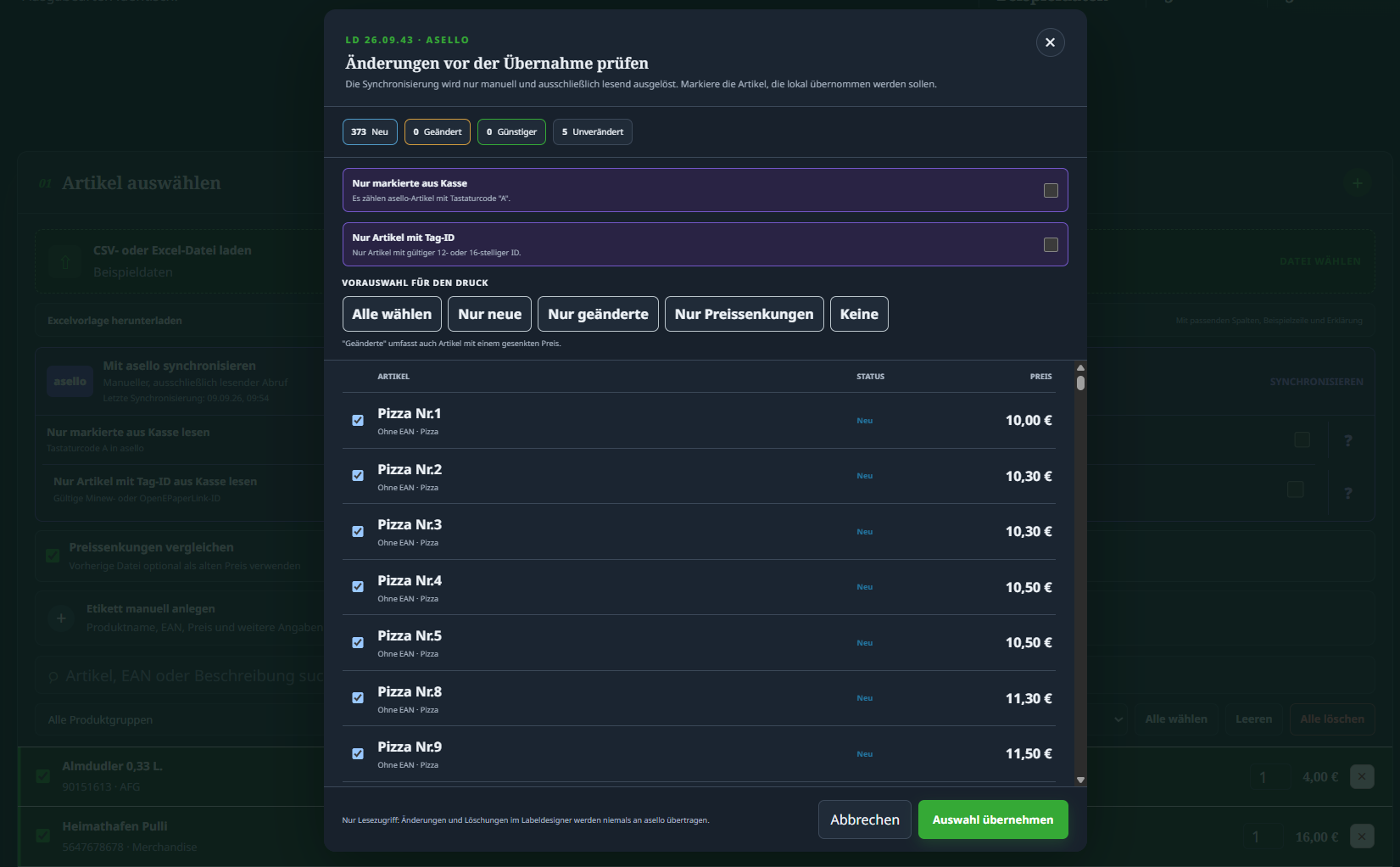Click price 11,50 € of Pizza Nr.9
The width and height of the screenshot is (1400, 867).
(x=1029, y=754)
